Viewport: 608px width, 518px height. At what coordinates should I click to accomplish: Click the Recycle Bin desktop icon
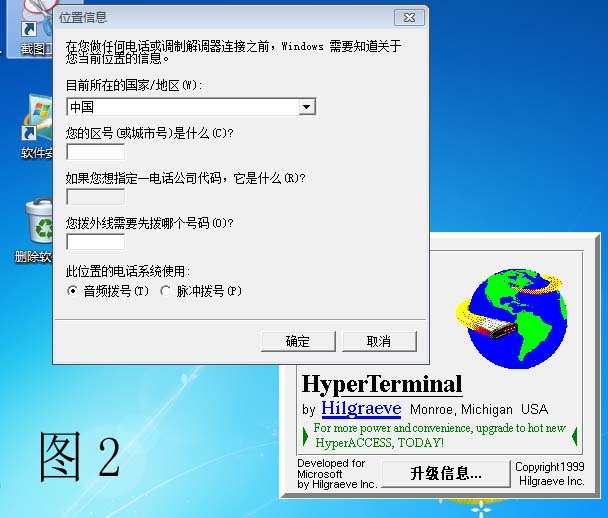tap(39, 221)
